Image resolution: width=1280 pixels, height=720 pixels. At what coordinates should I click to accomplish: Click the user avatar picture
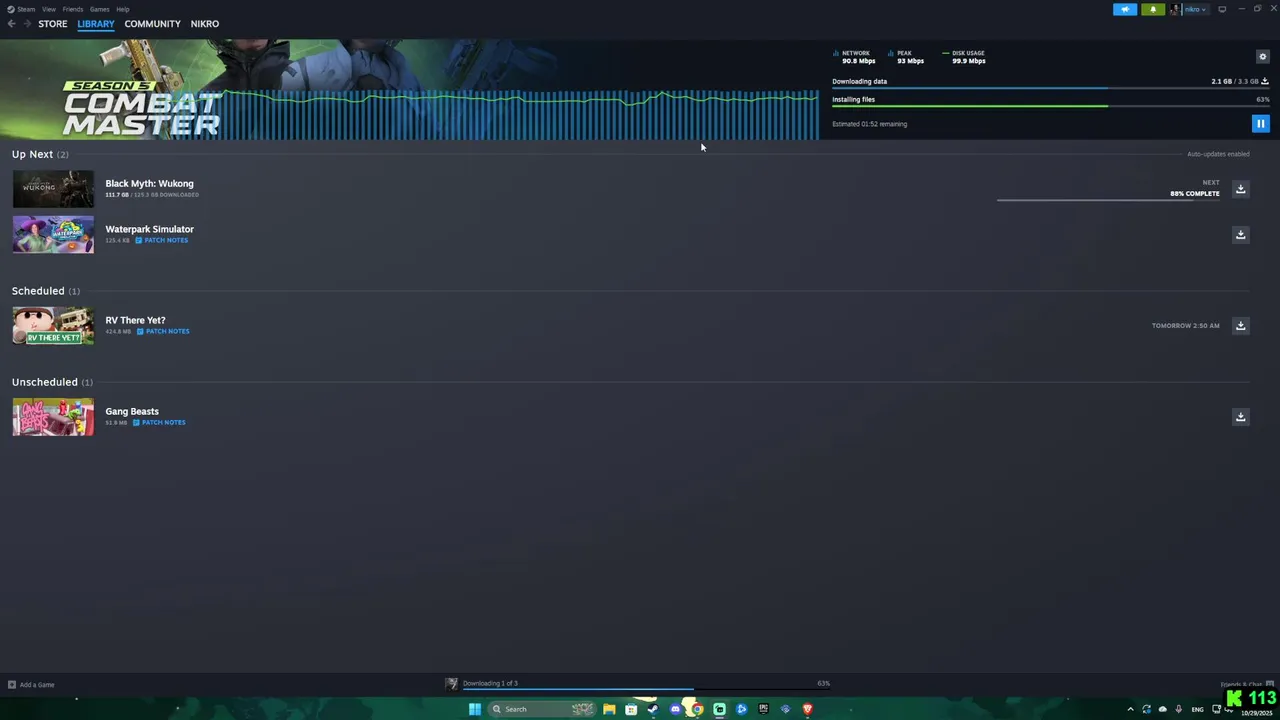(x=1176, y=9)
